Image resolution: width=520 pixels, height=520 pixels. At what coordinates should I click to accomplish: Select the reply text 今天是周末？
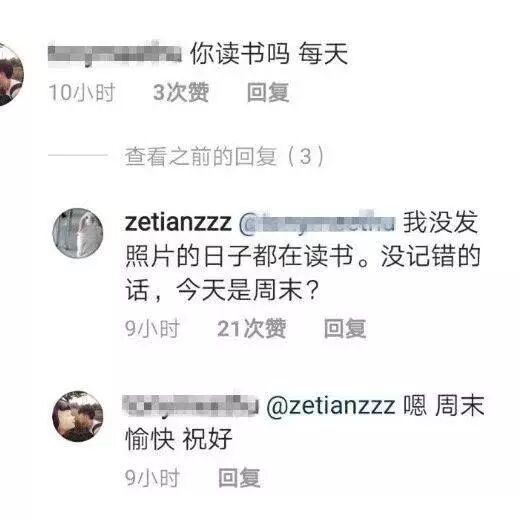pos(247,290)
